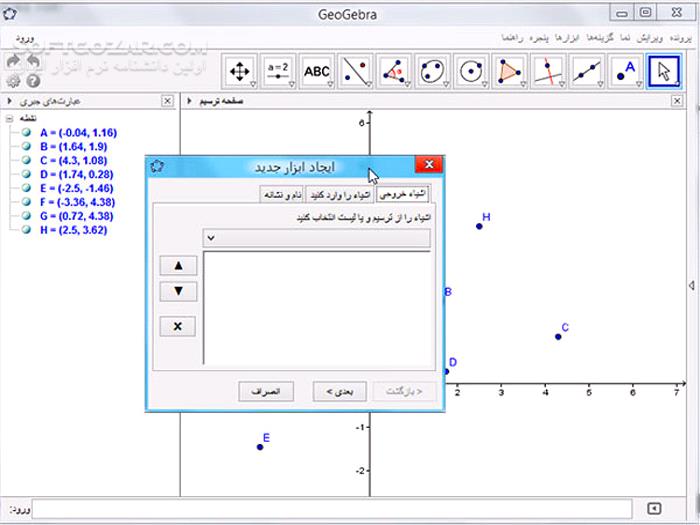Select the Line through two points tool
The width and height of the screenshot is (700, 525).
[587, 71]
